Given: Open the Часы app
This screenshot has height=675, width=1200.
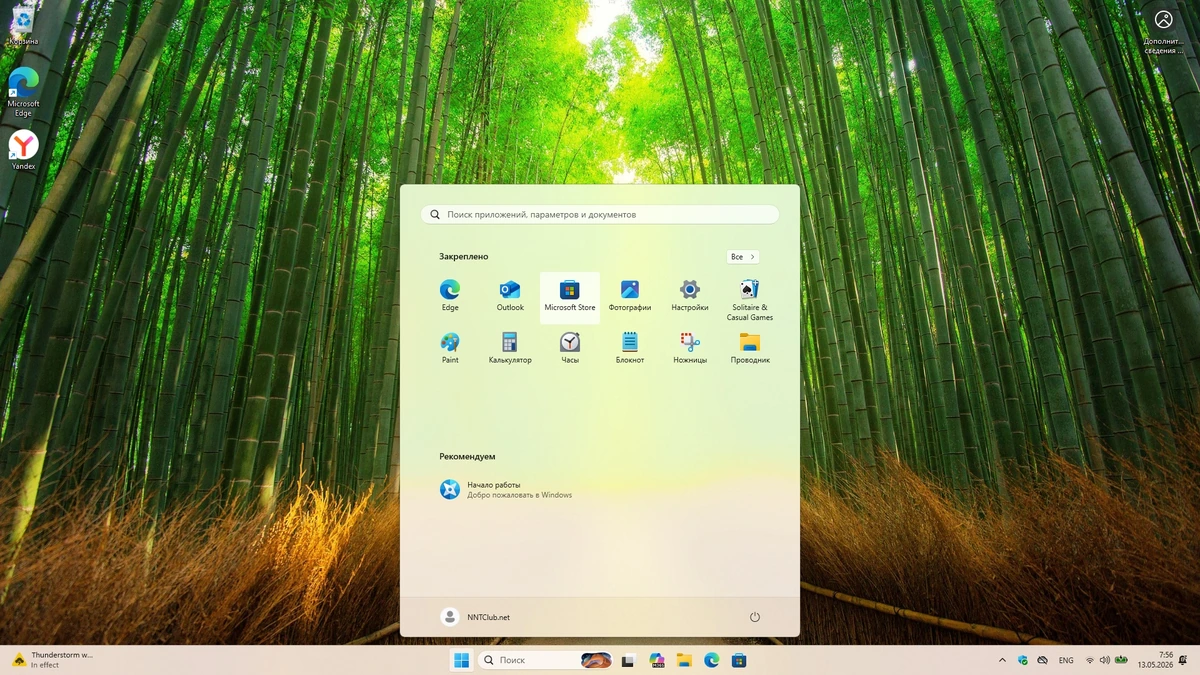Looking at the screenshot, I should tap(570, 348).
